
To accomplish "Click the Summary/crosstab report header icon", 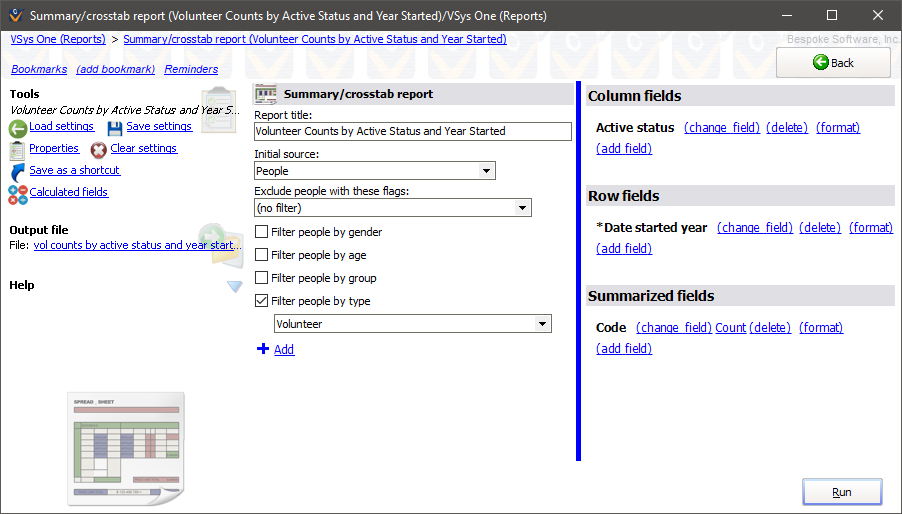I will 266,94.
